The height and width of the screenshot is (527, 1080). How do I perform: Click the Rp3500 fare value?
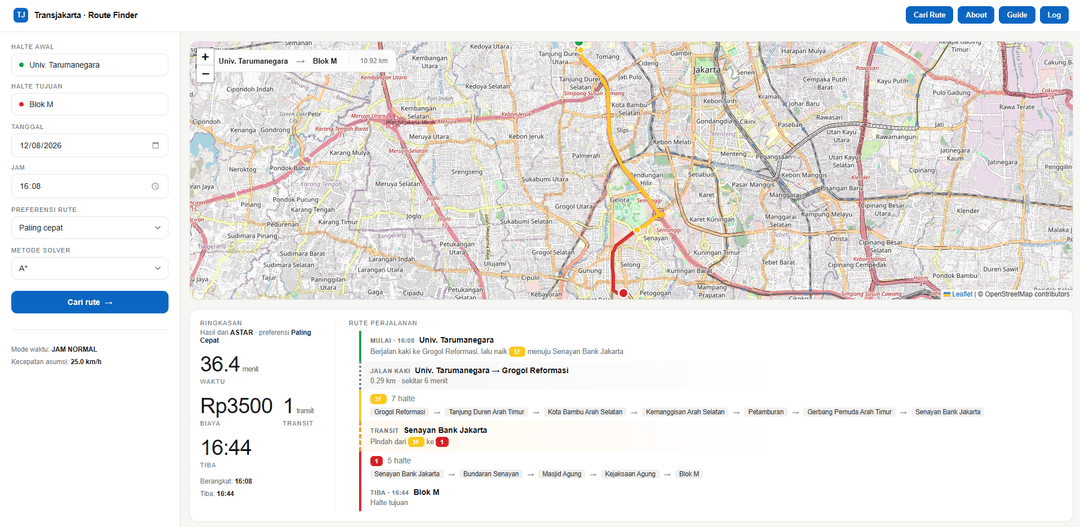click(236, 406)
